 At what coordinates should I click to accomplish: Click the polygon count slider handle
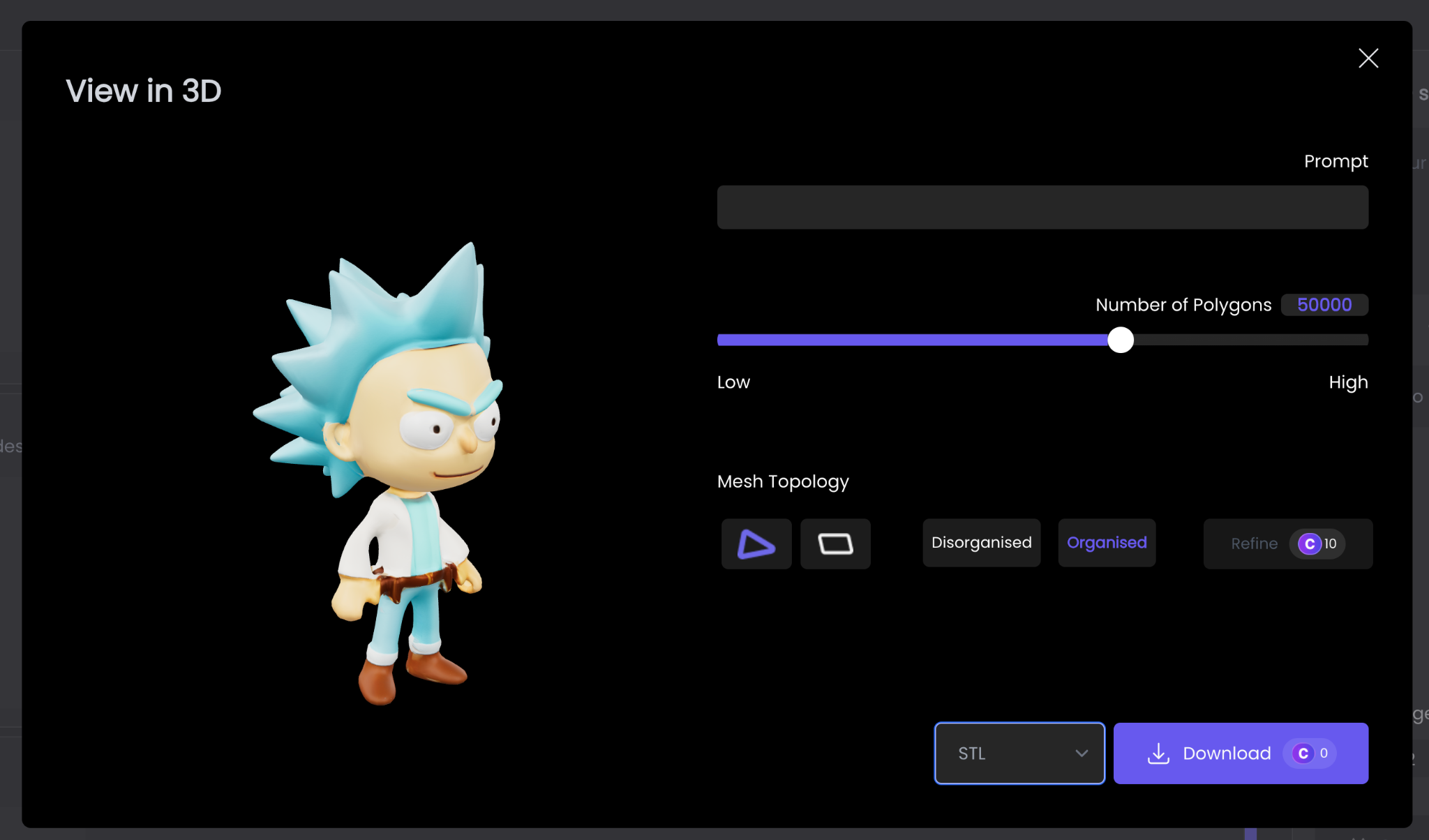tap(1121, 340)
